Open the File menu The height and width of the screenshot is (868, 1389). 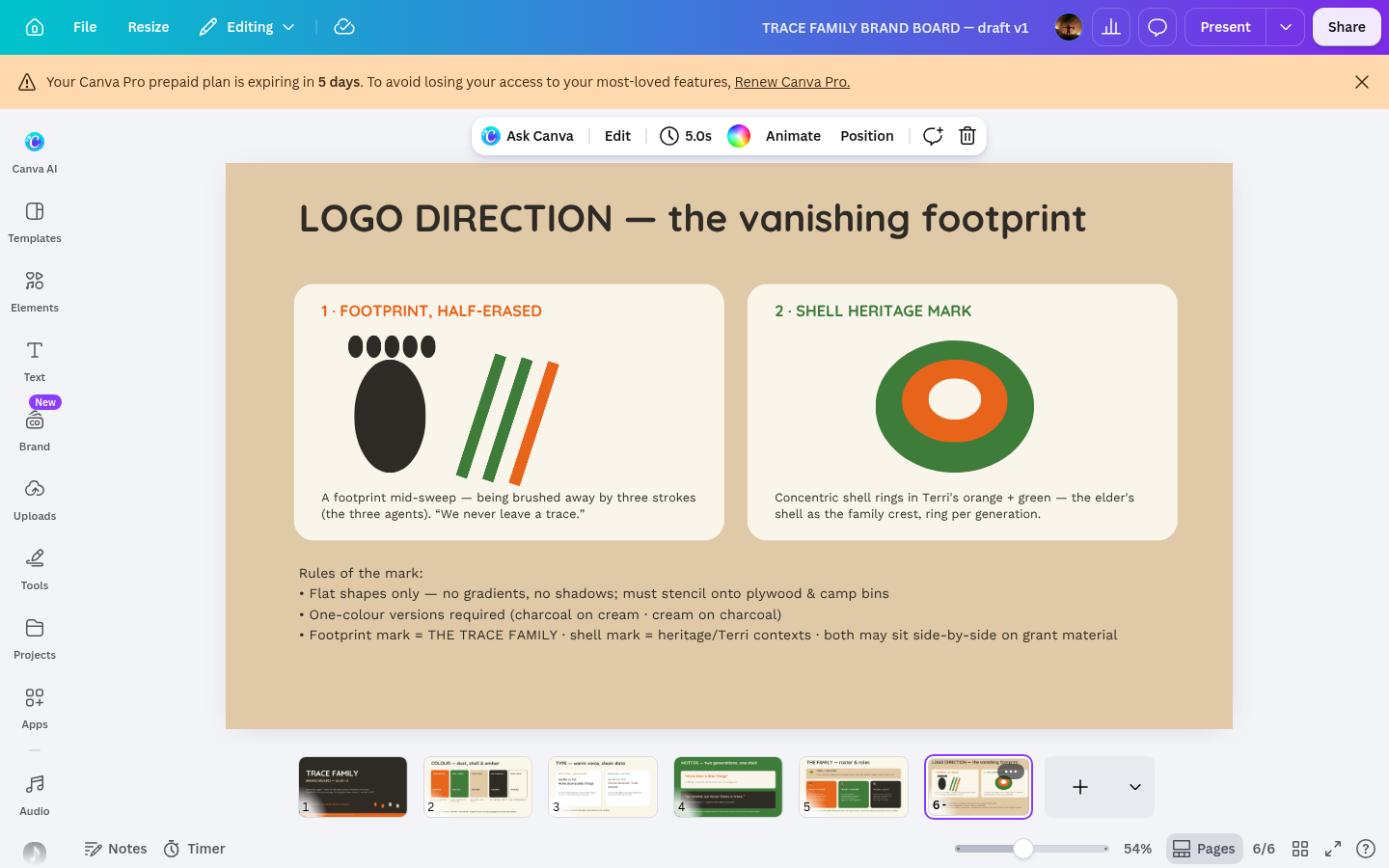[x=85, y=27]
